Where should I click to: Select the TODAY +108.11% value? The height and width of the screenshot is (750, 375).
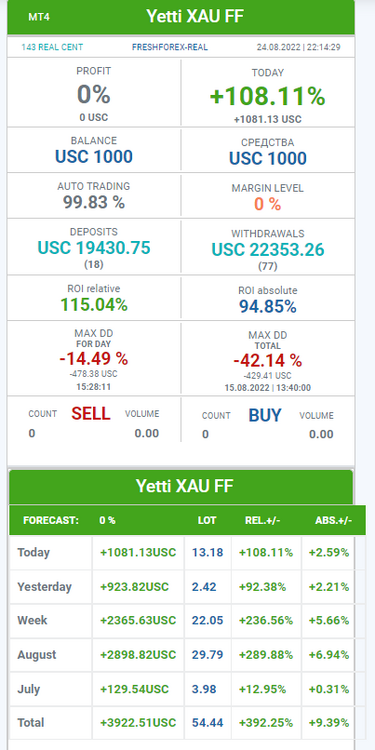[268, 97]
